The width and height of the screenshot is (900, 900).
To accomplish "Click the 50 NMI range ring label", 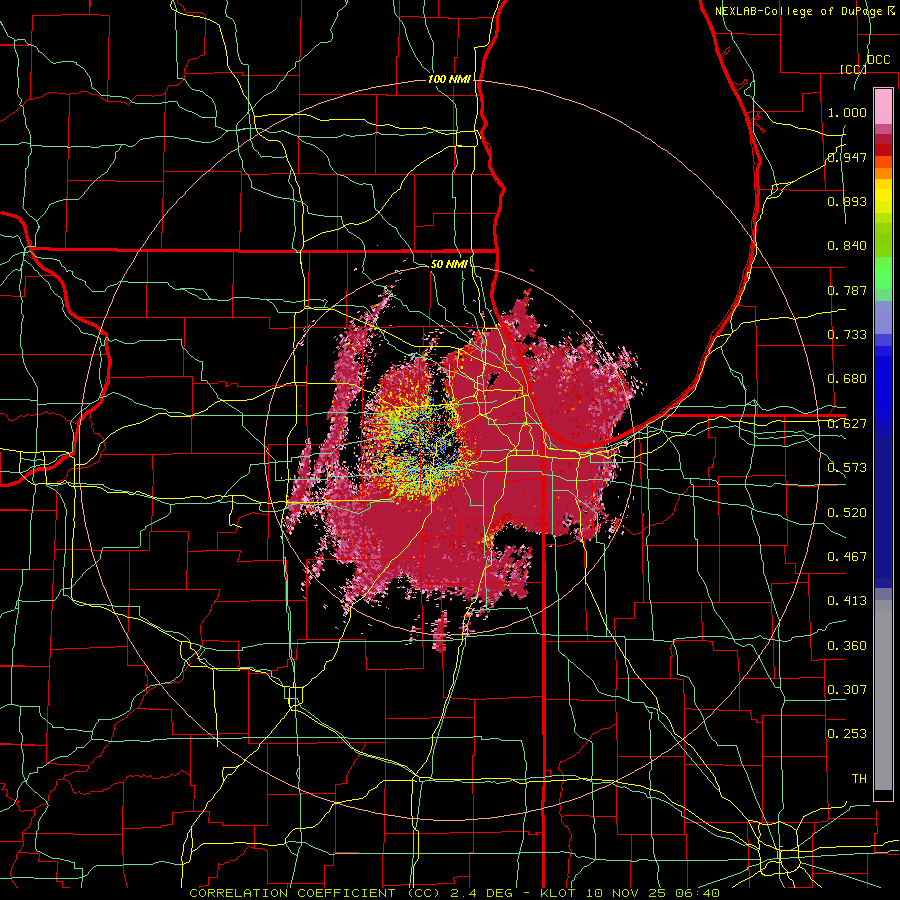I will pos(449,264).
